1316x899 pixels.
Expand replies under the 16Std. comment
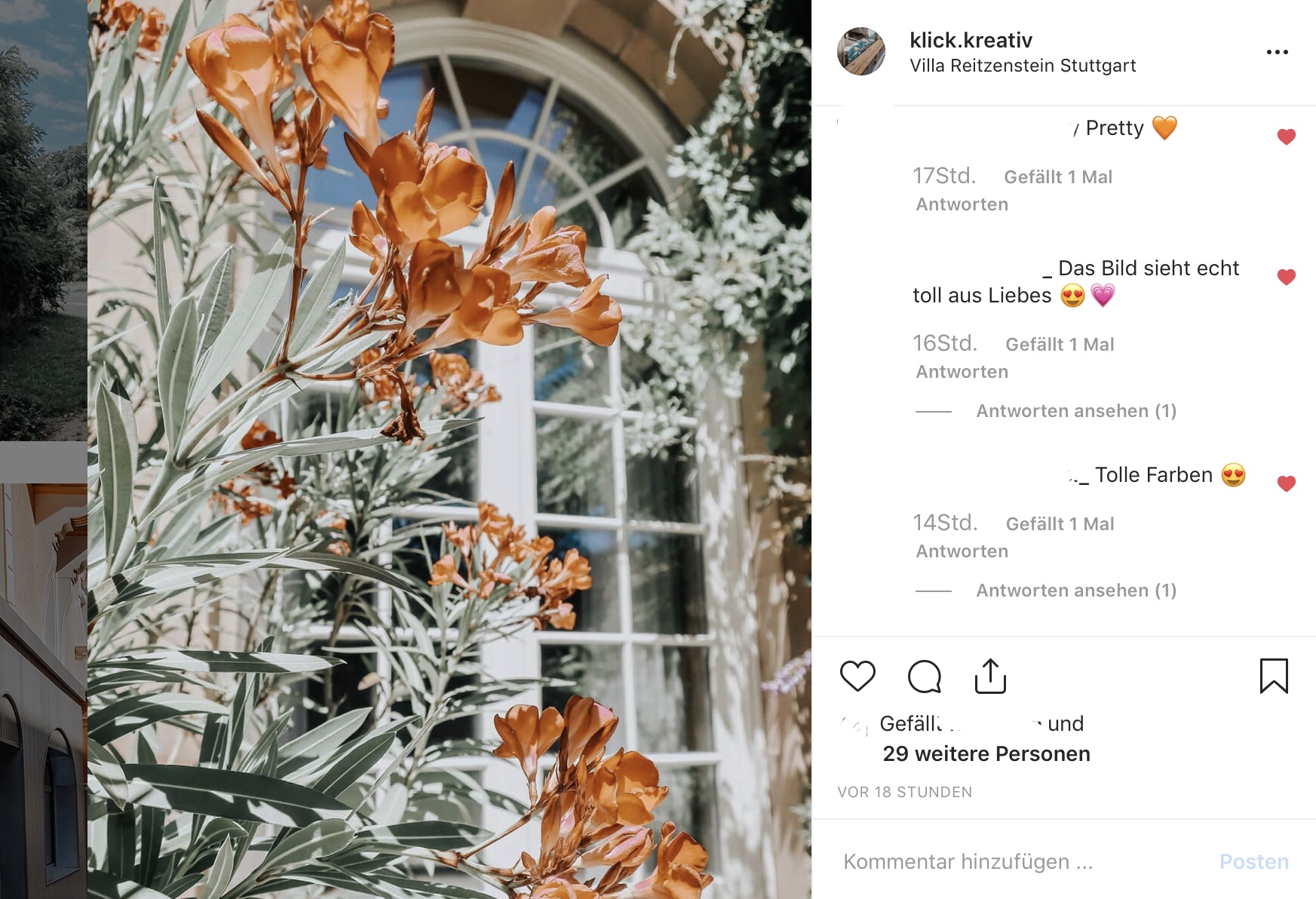click(x=1076, y=411)
